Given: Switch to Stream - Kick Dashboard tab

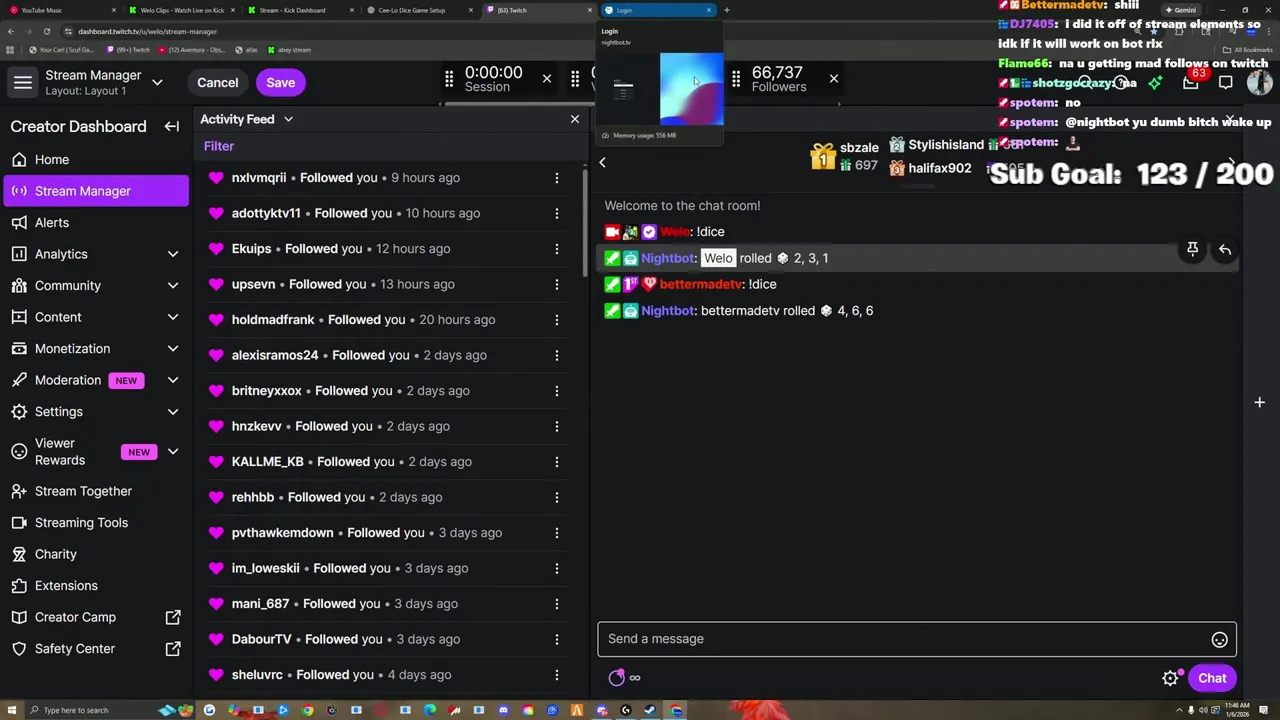Looking at the screenshot, I should [302, 10].
